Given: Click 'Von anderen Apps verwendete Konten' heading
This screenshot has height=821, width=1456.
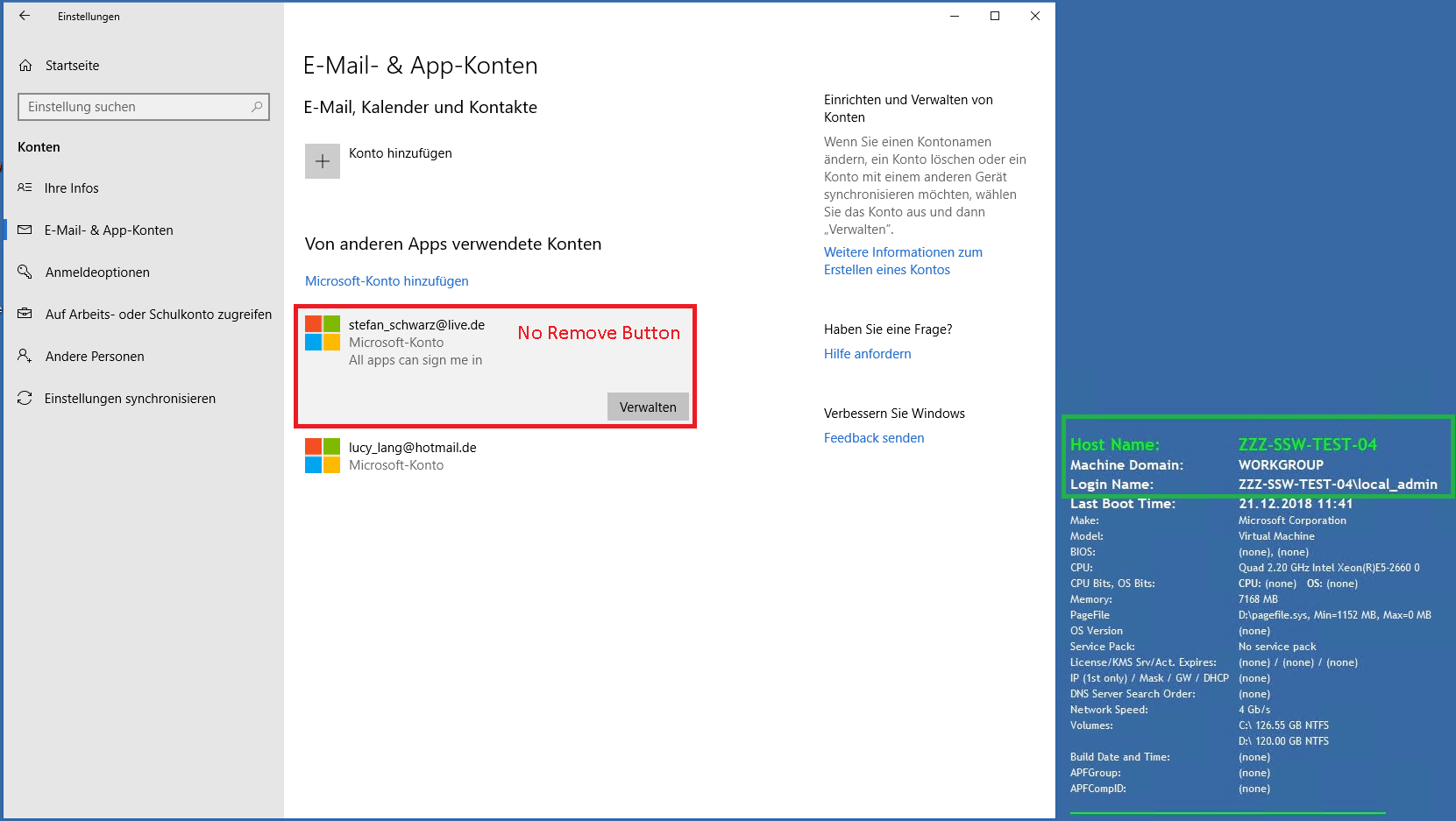Looking at the screenshot, I should coord(453,244).
